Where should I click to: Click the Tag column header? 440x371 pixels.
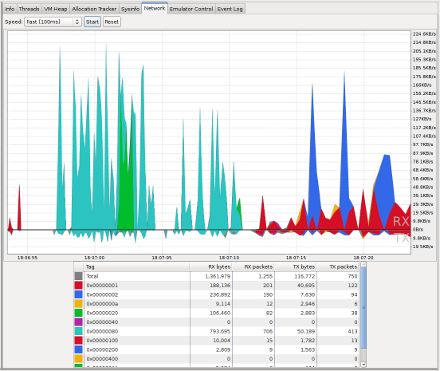[x=137, y=267]
